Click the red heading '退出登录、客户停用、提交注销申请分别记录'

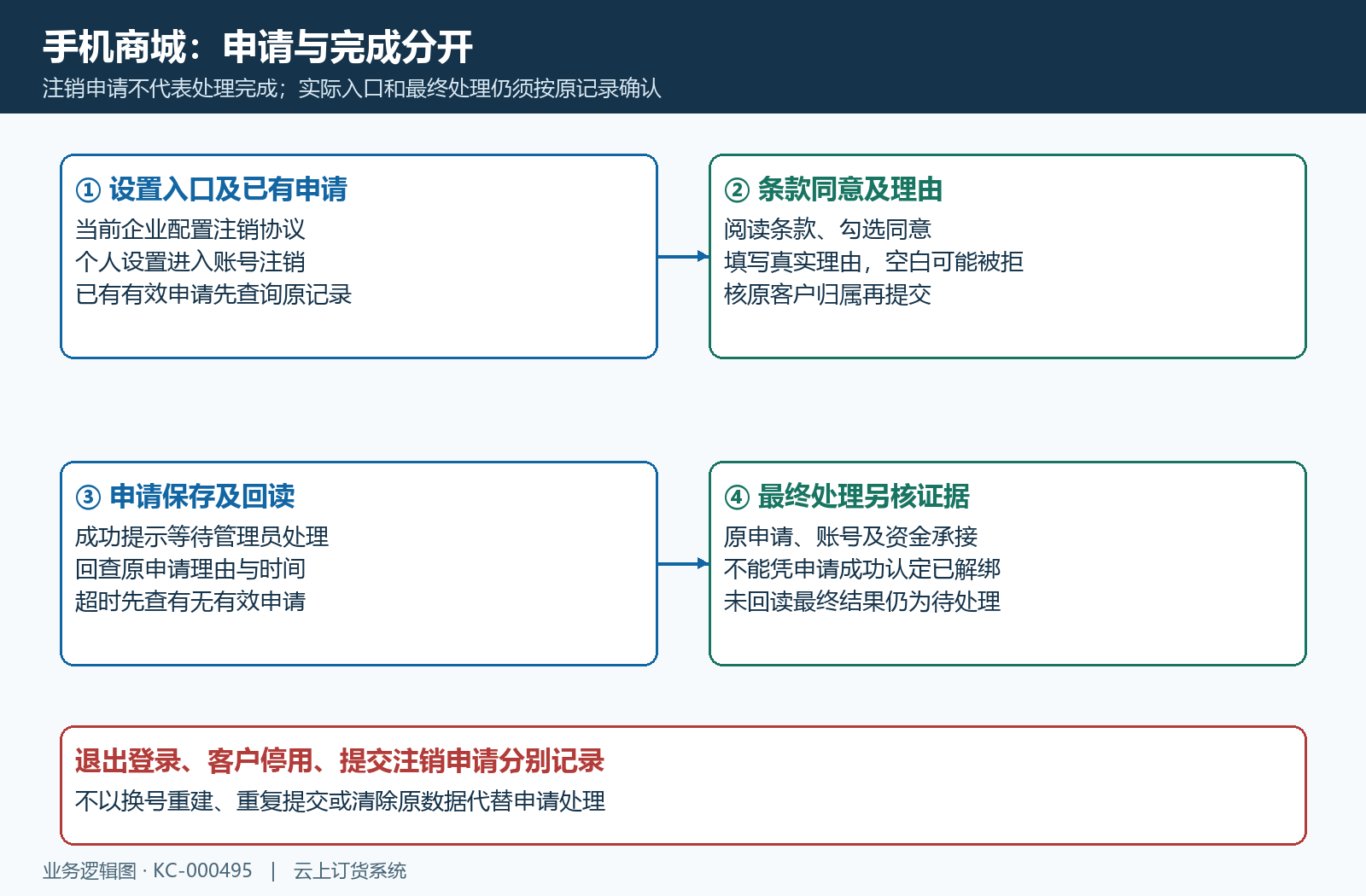pos(340,761)
